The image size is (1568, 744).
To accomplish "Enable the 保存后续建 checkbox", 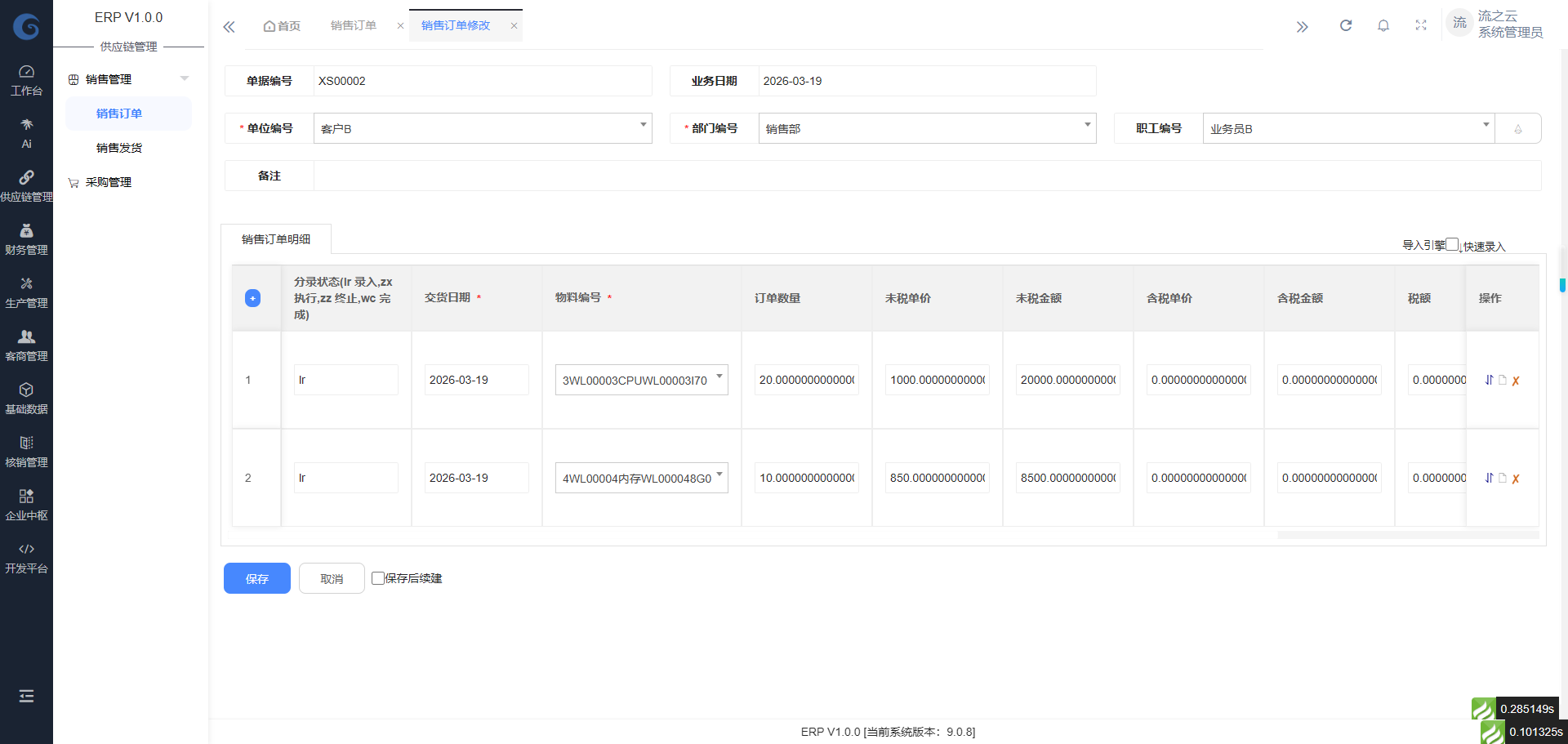I will [377, 577].
